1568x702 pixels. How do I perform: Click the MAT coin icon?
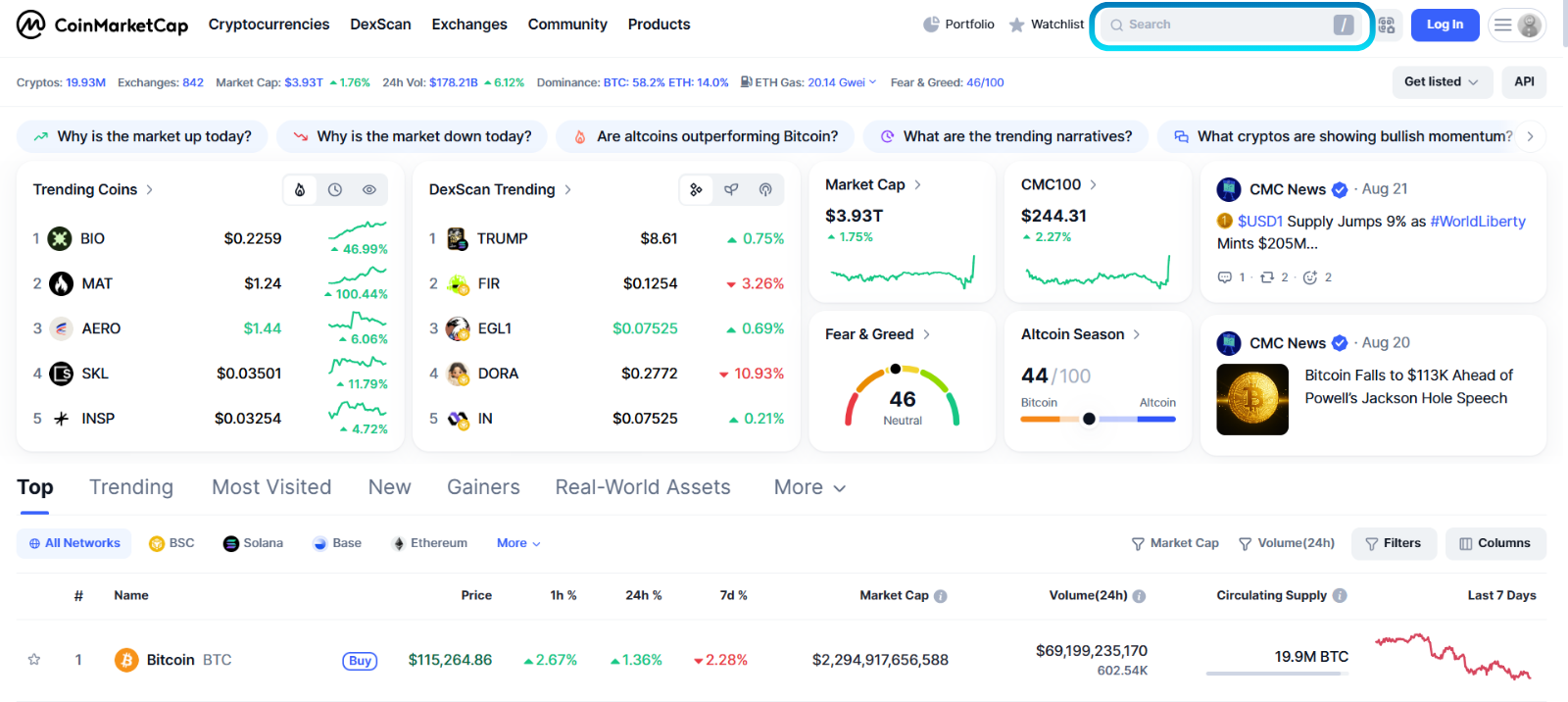61,283
